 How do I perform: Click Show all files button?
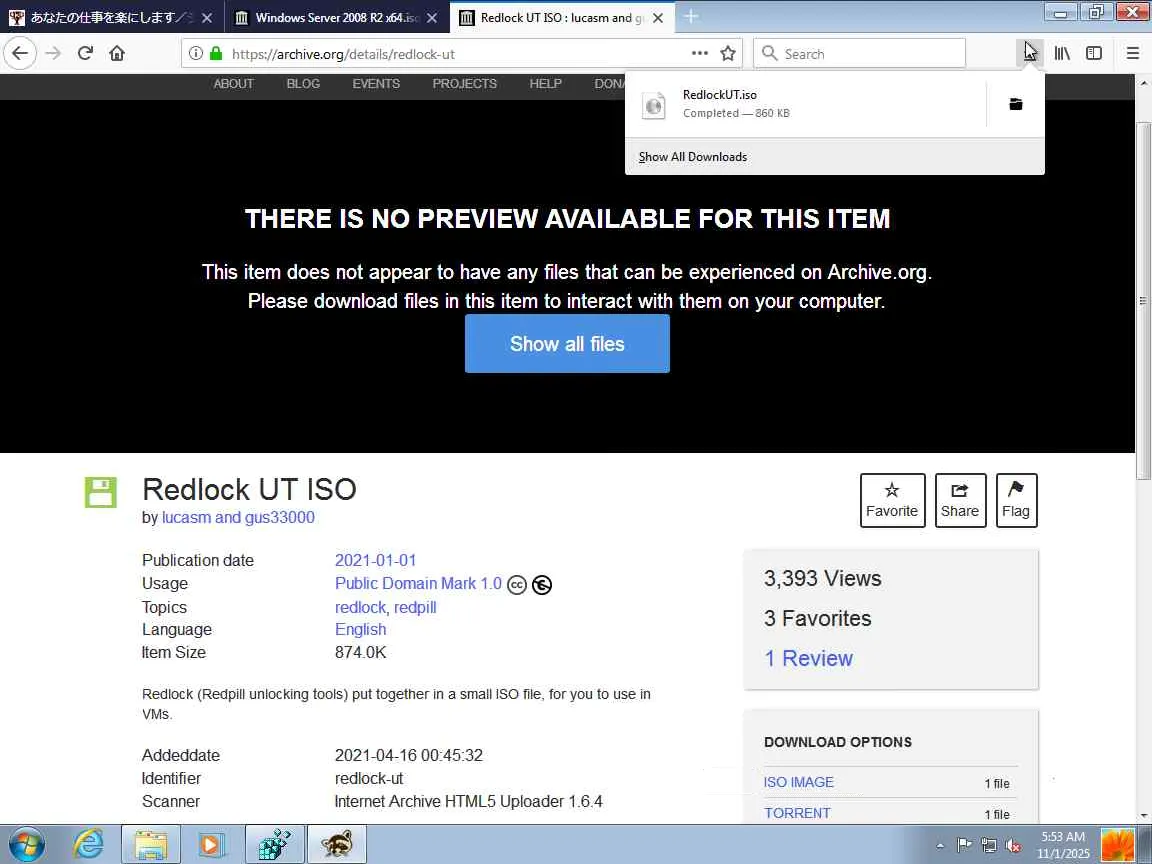pyautogui.click(x=567, y=344)
